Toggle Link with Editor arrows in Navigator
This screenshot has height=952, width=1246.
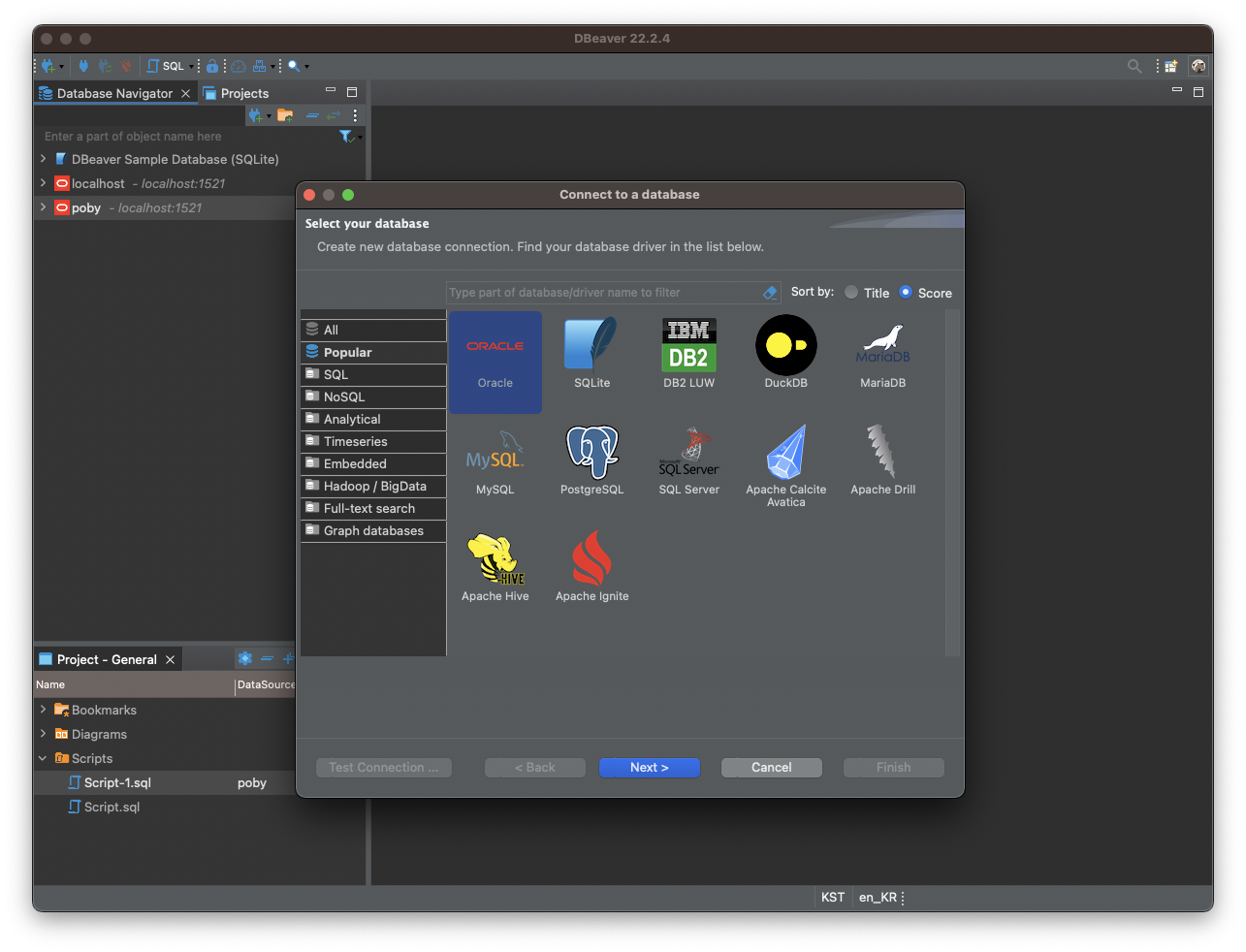coord(334,115)
